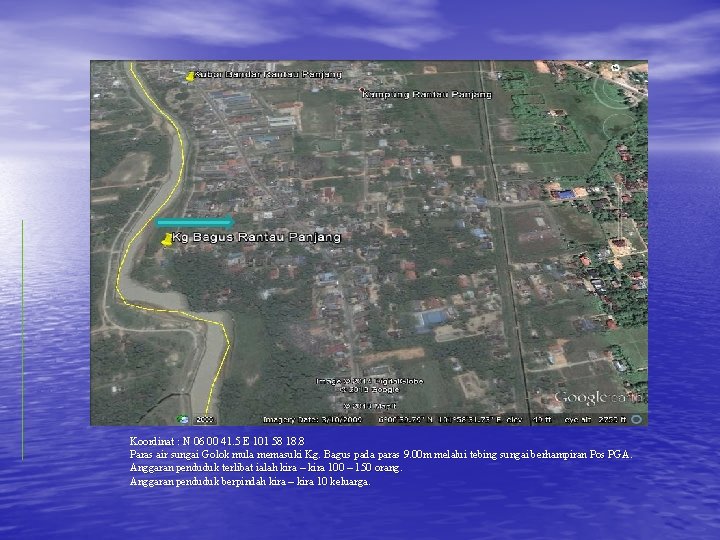Select the Kubur Bandar Rantau Panjang label
This screenshot has width=720, height=540.
tap(268, 74)
